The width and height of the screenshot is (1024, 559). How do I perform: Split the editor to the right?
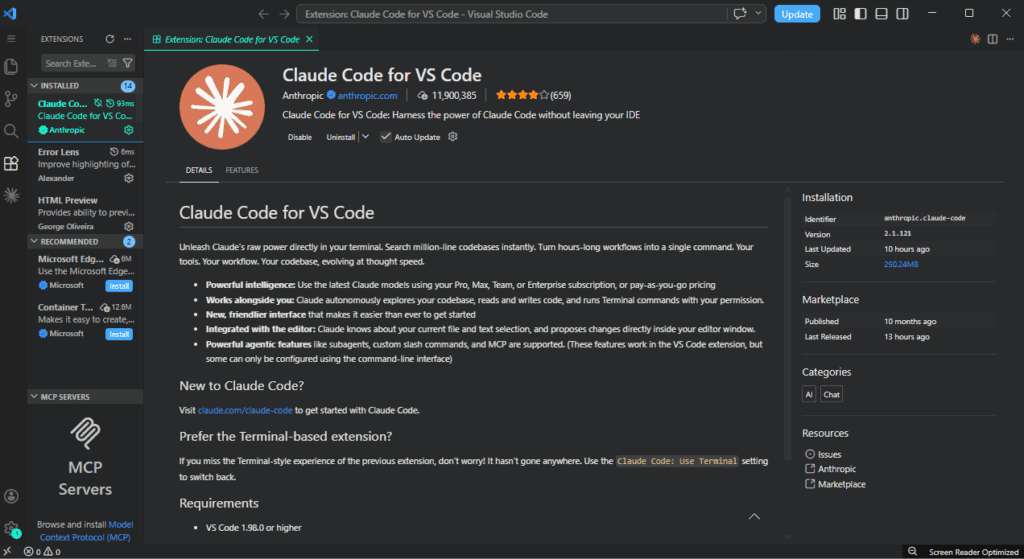coord(993,39)
